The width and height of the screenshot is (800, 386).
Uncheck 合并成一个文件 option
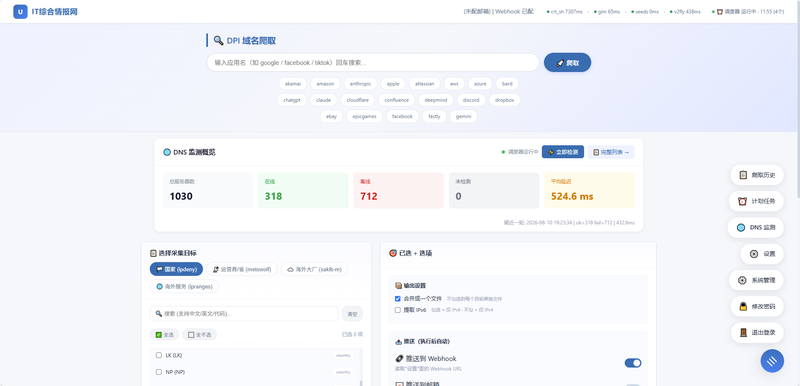[x=398, y=299]
